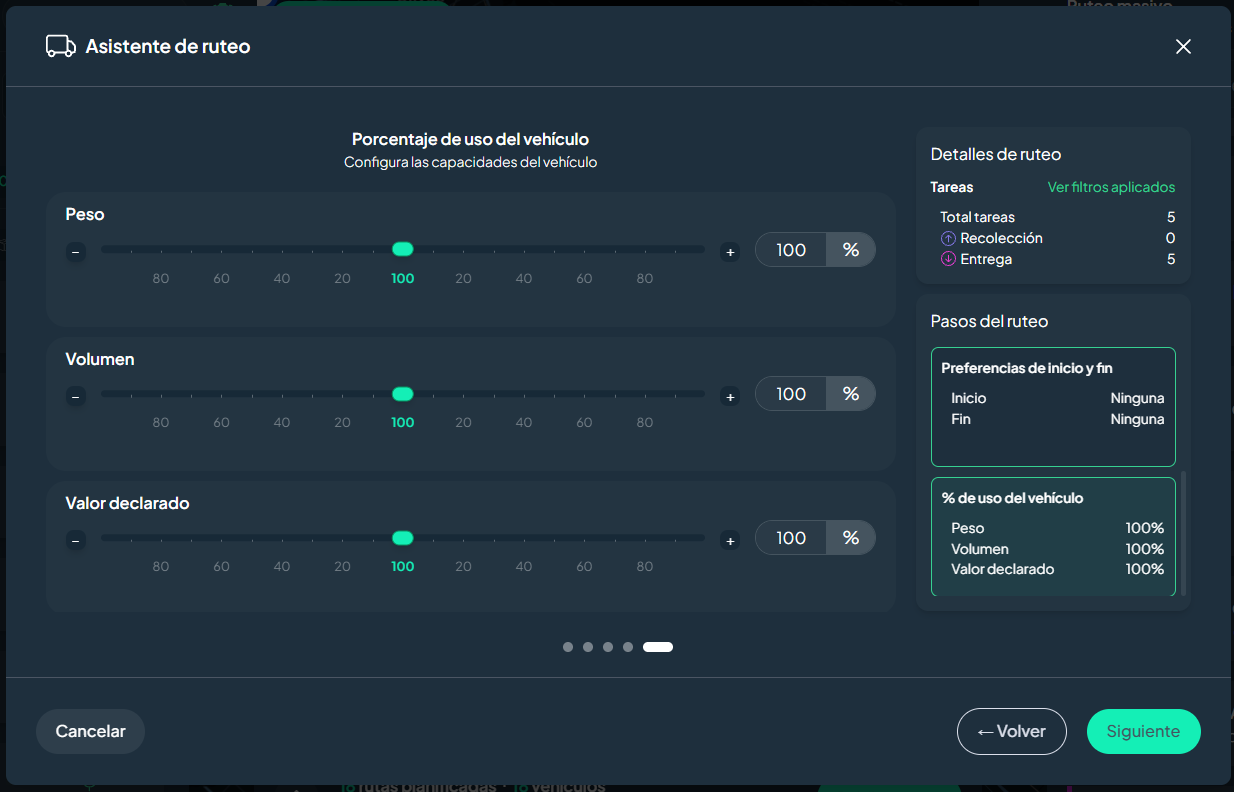The width and height of the screenshot is (1234, 792).
Task: Go back with the Volver button
Action: click(x=1012, y=731)
